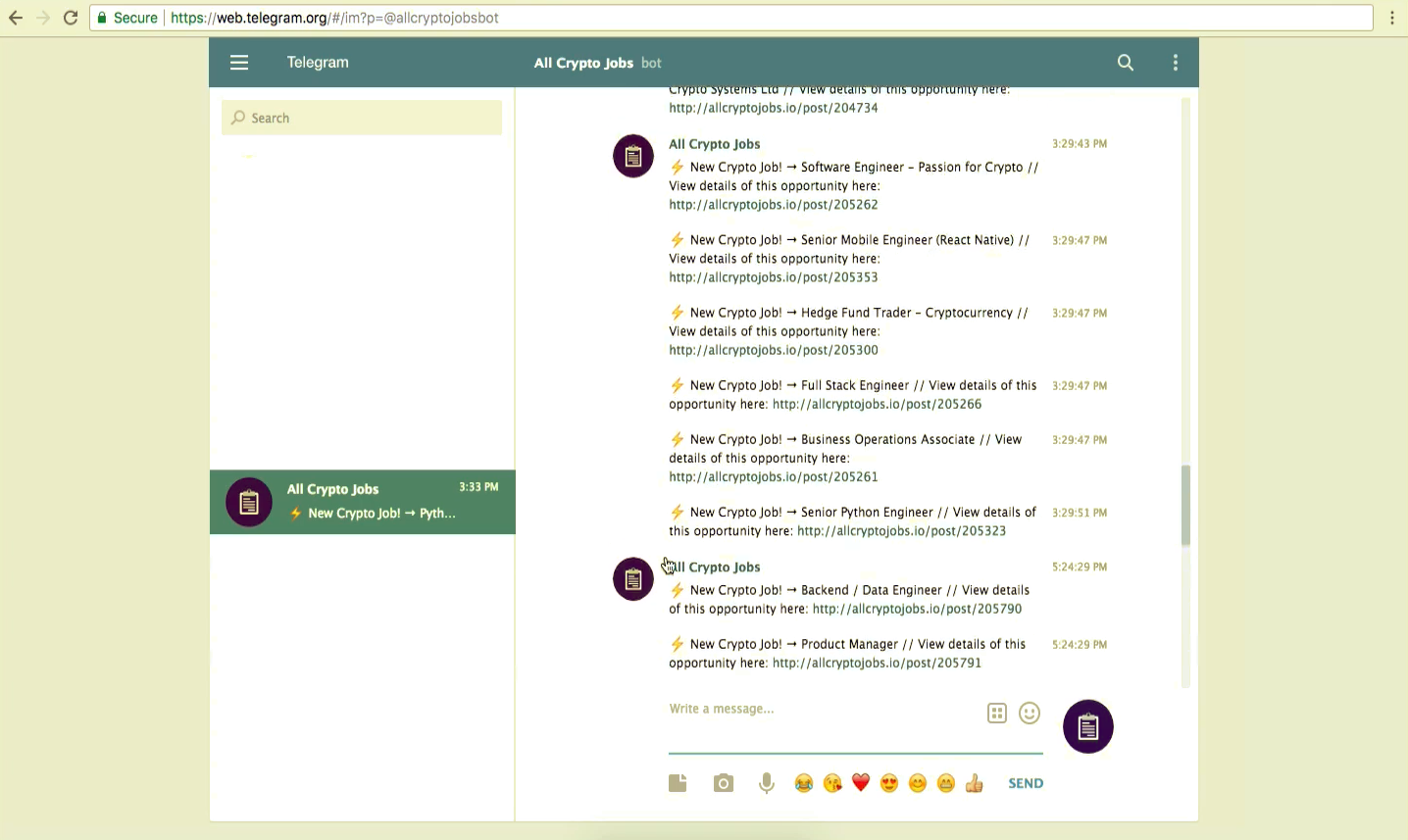Attach a file using document icon
The width and height of the screenshot is (1408, 840).
pyautogui.click(x=678, y=783)
